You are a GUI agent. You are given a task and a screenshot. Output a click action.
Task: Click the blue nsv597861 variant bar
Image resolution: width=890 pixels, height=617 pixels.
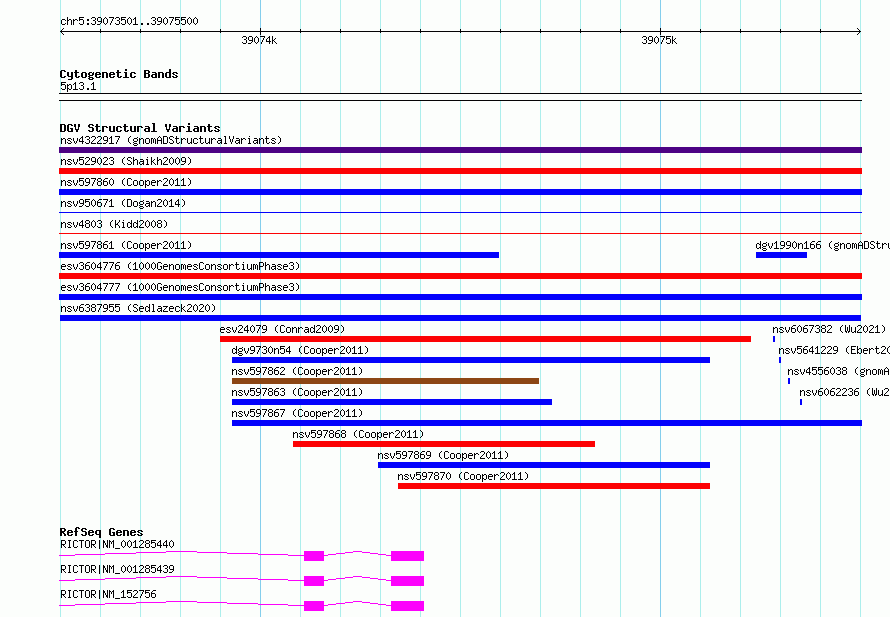279,255
